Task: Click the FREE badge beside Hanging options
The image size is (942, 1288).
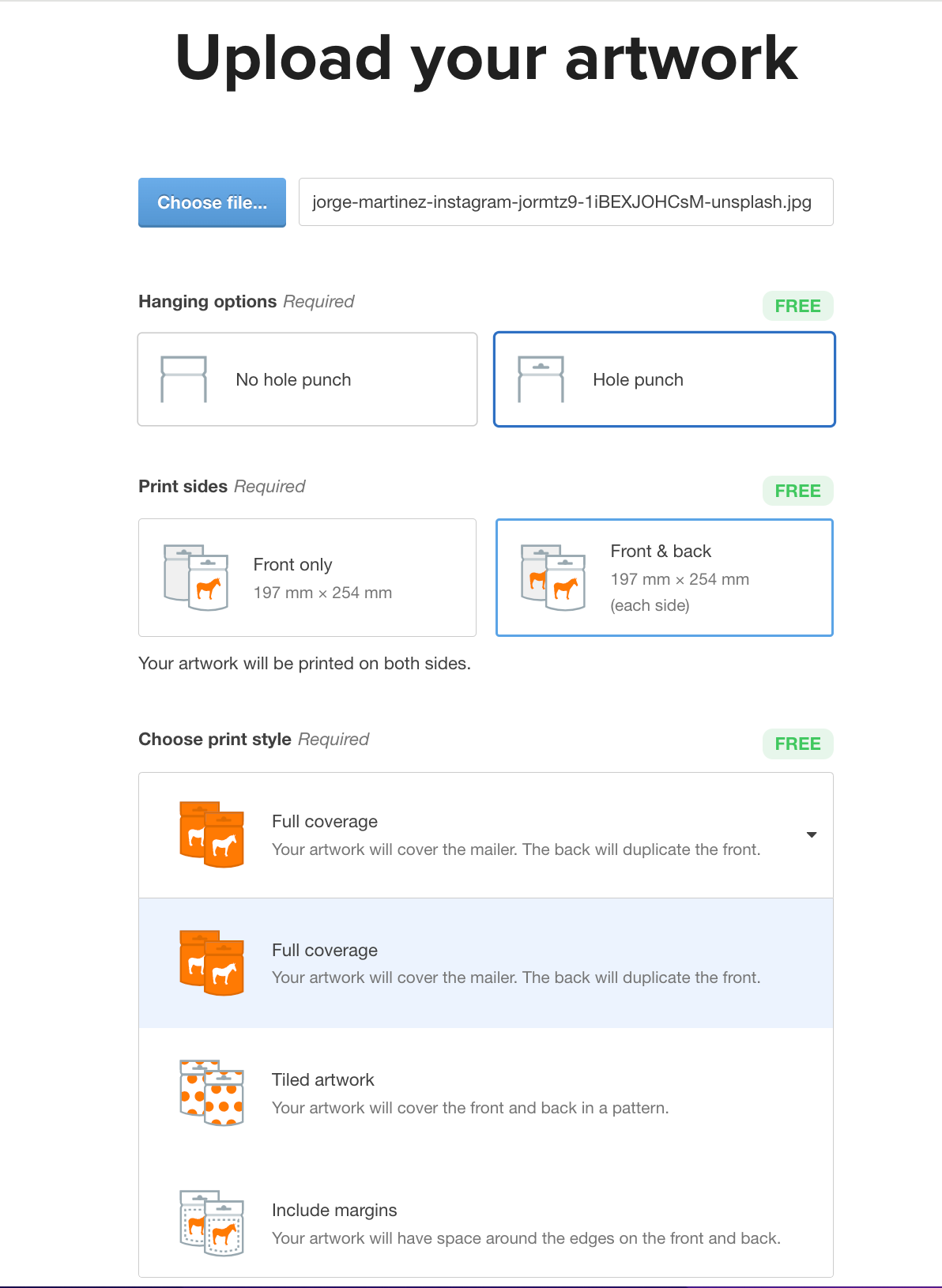Action: 797,306
